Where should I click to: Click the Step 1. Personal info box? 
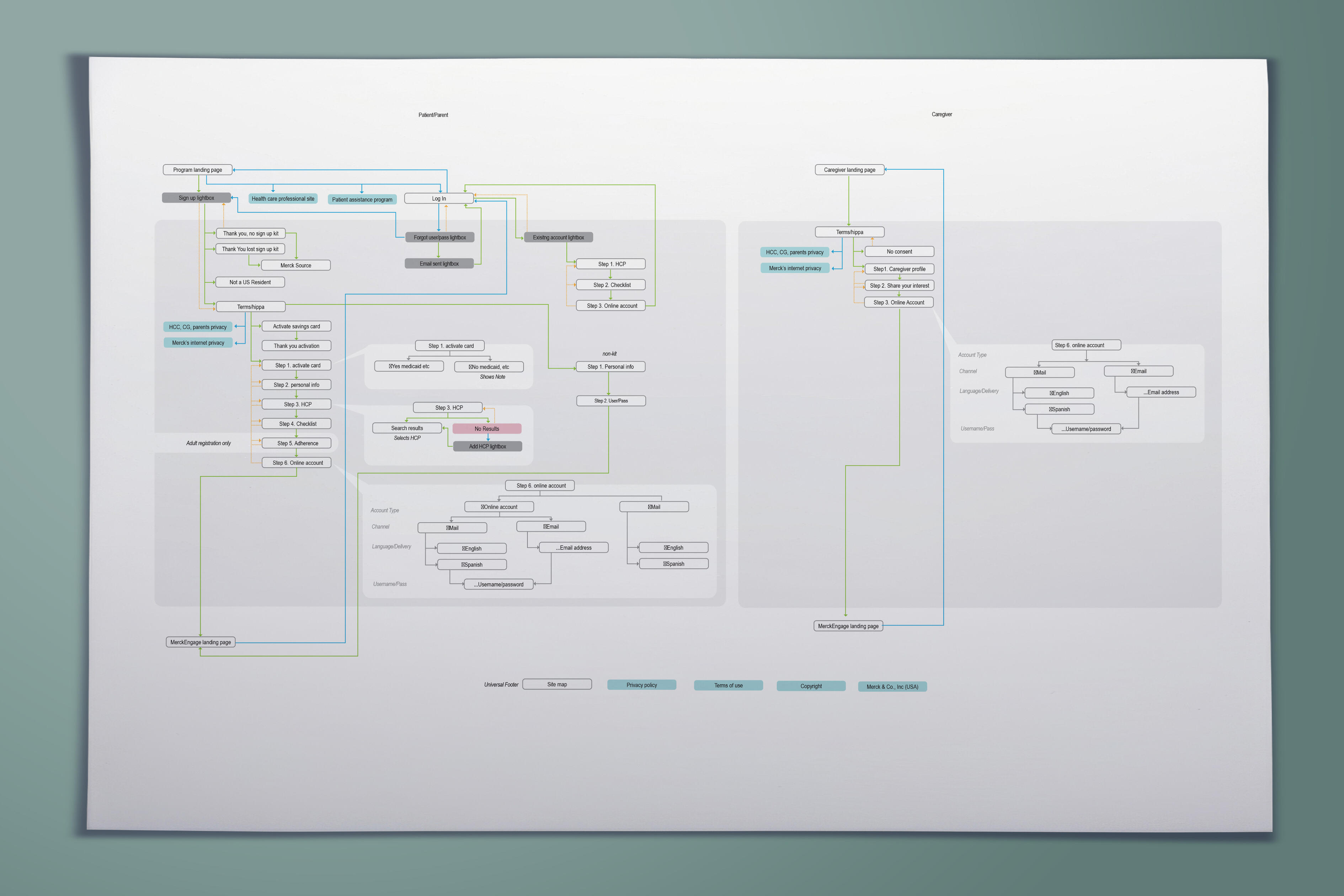point(611,367)
